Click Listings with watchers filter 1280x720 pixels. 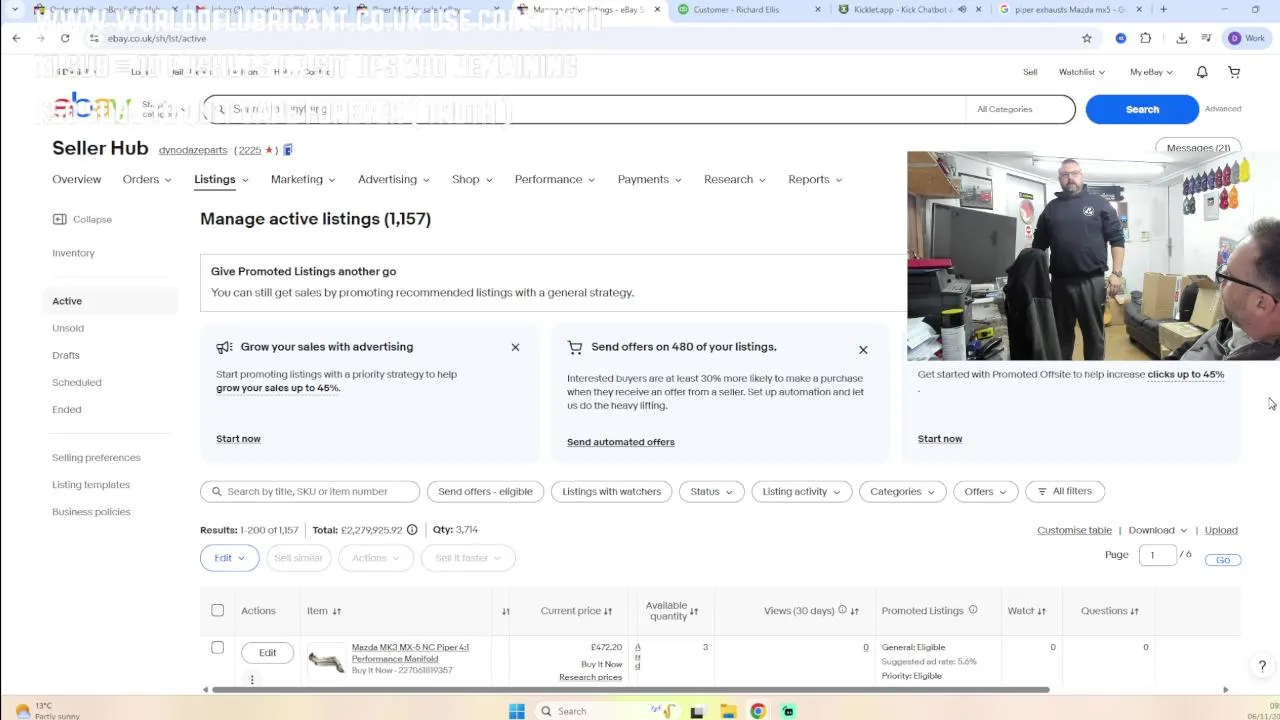tap(611, 491)
